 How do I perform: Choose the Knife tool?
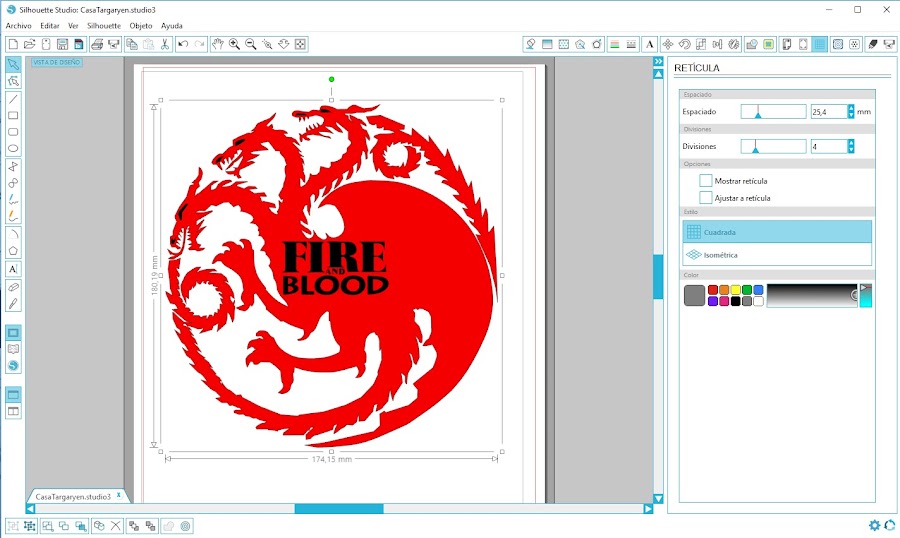tap(13, 303)
